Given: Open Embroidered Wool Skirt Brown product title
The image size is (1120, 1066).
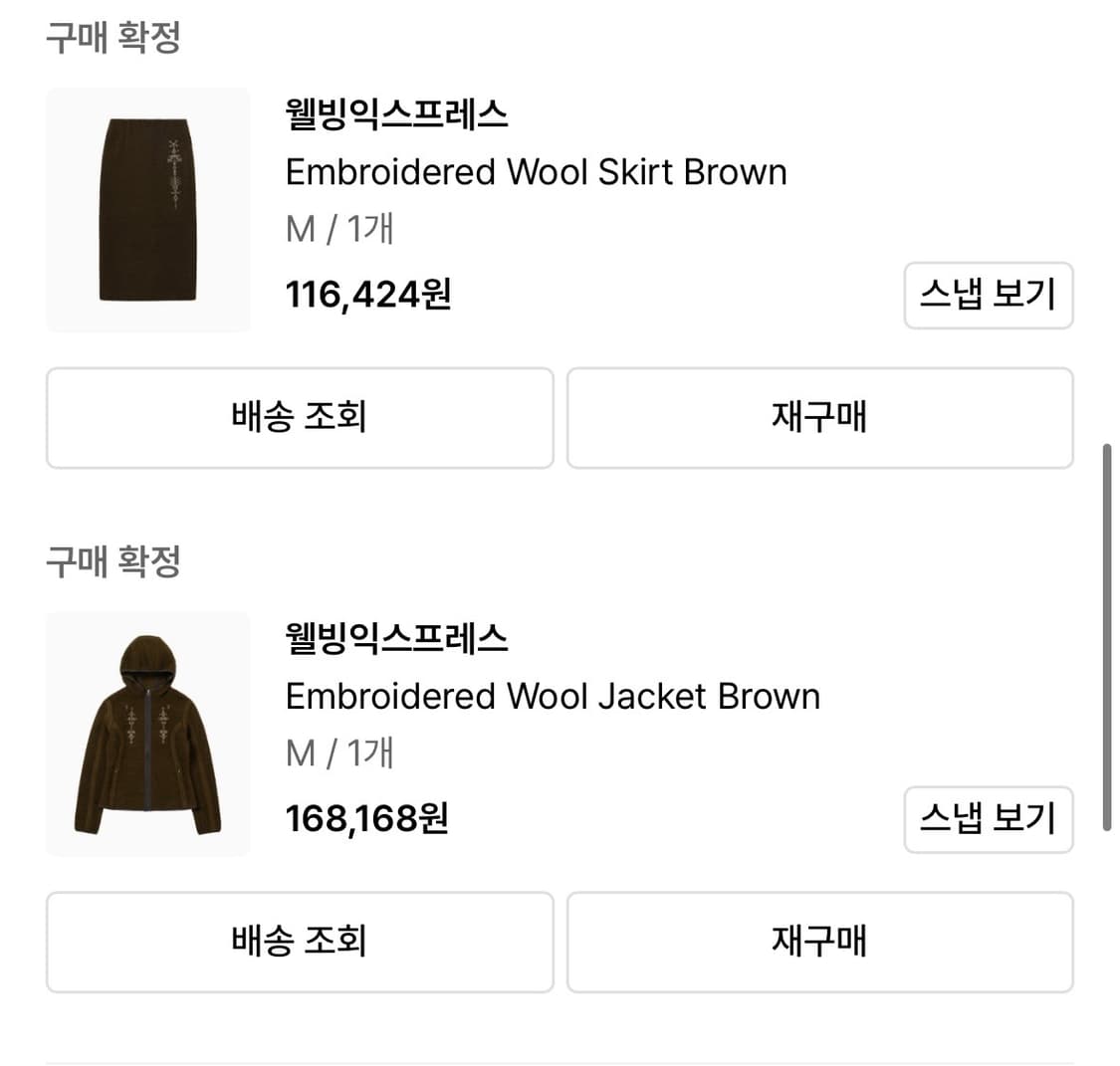Looking at the screenshot, I should (x=536, y=172).
